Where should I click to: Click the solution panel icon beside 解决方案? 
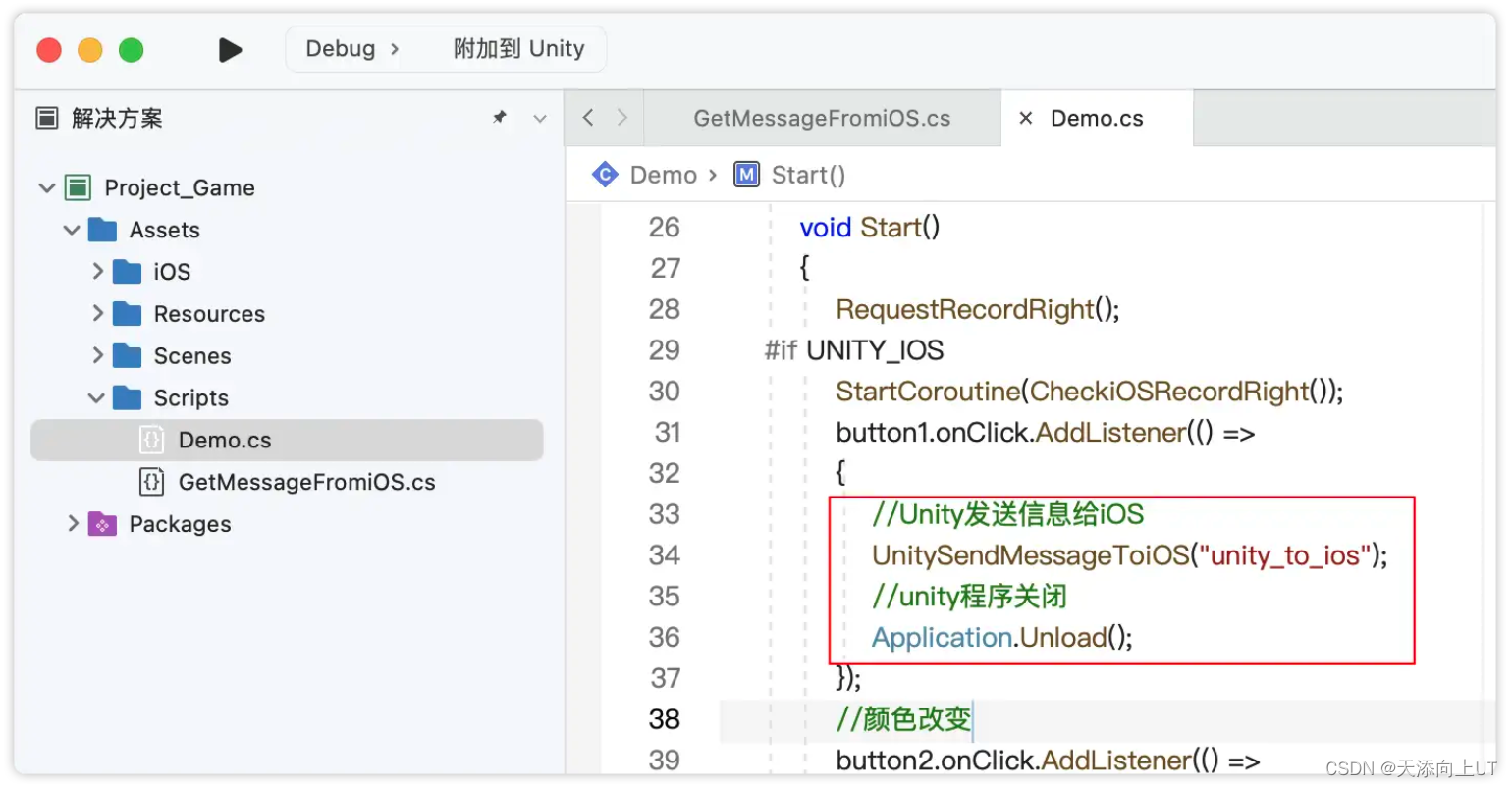click(47, 119)
